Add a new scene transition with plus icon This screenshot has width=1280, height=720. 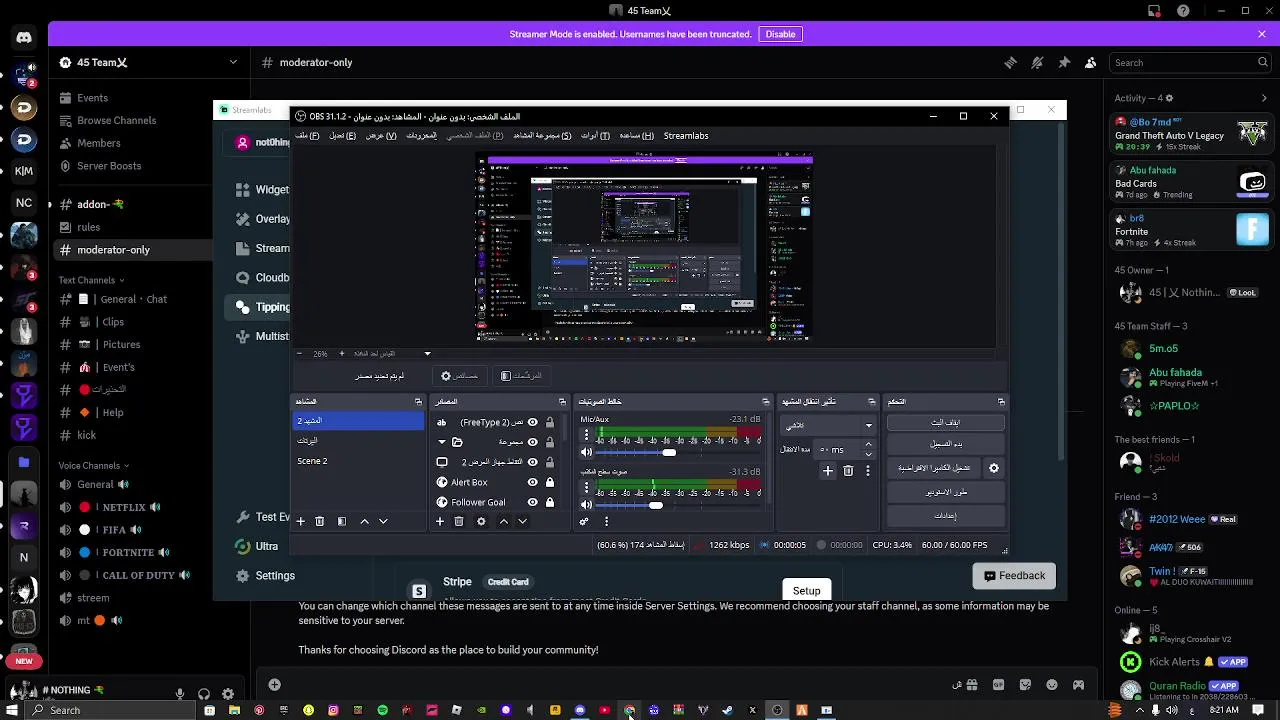827,470
